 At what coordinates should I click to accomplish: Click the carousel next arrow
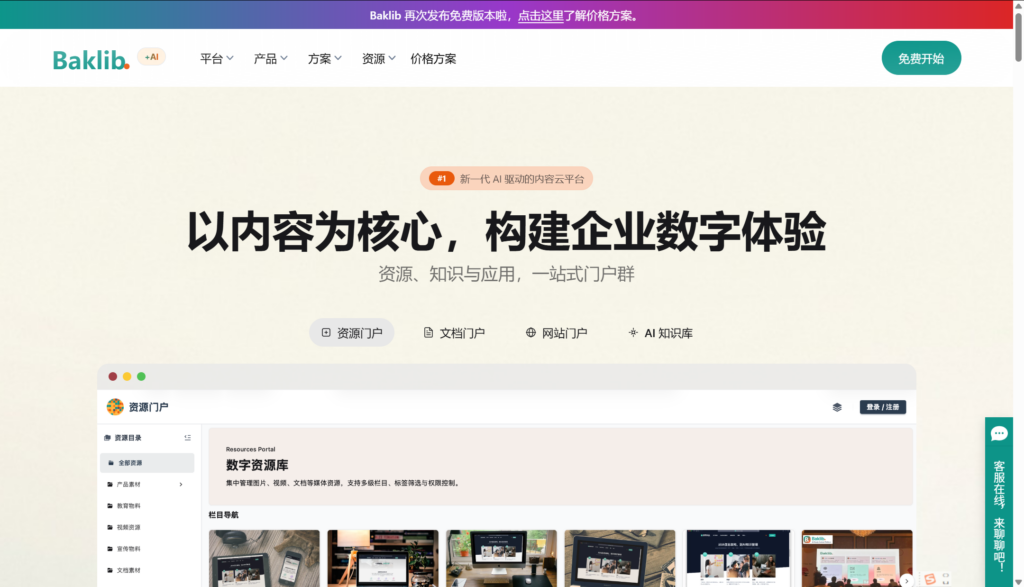pos(906,580)
